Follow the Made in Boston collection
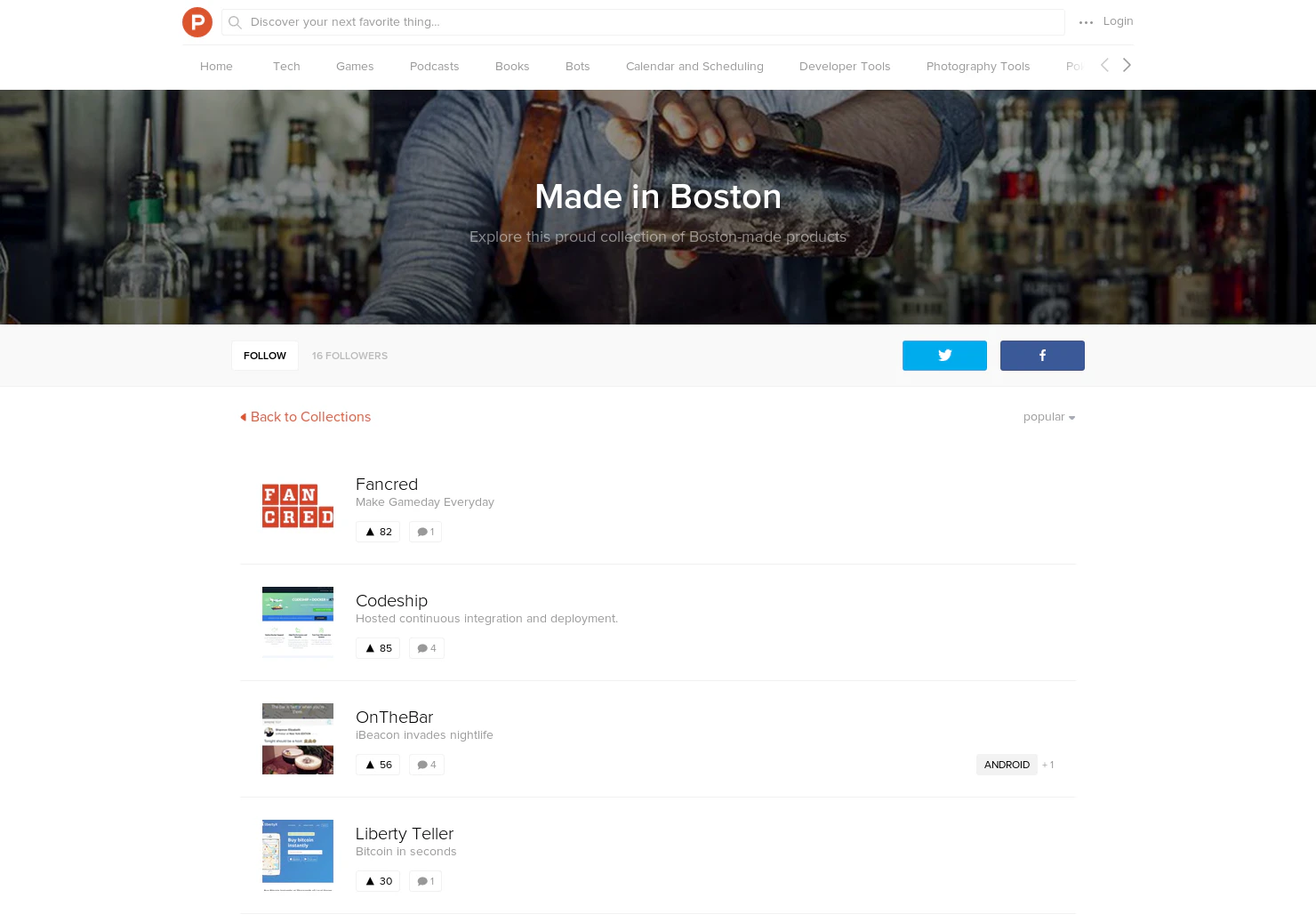 (x=265, y=356)
